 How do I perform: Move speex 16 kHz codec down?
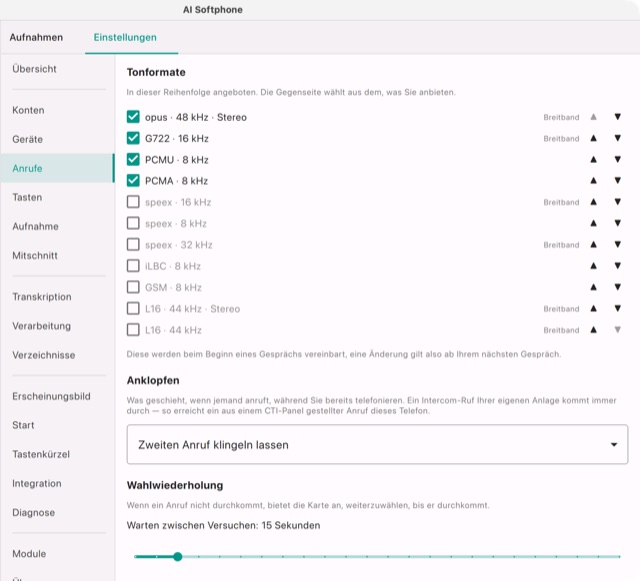point(618,202)
